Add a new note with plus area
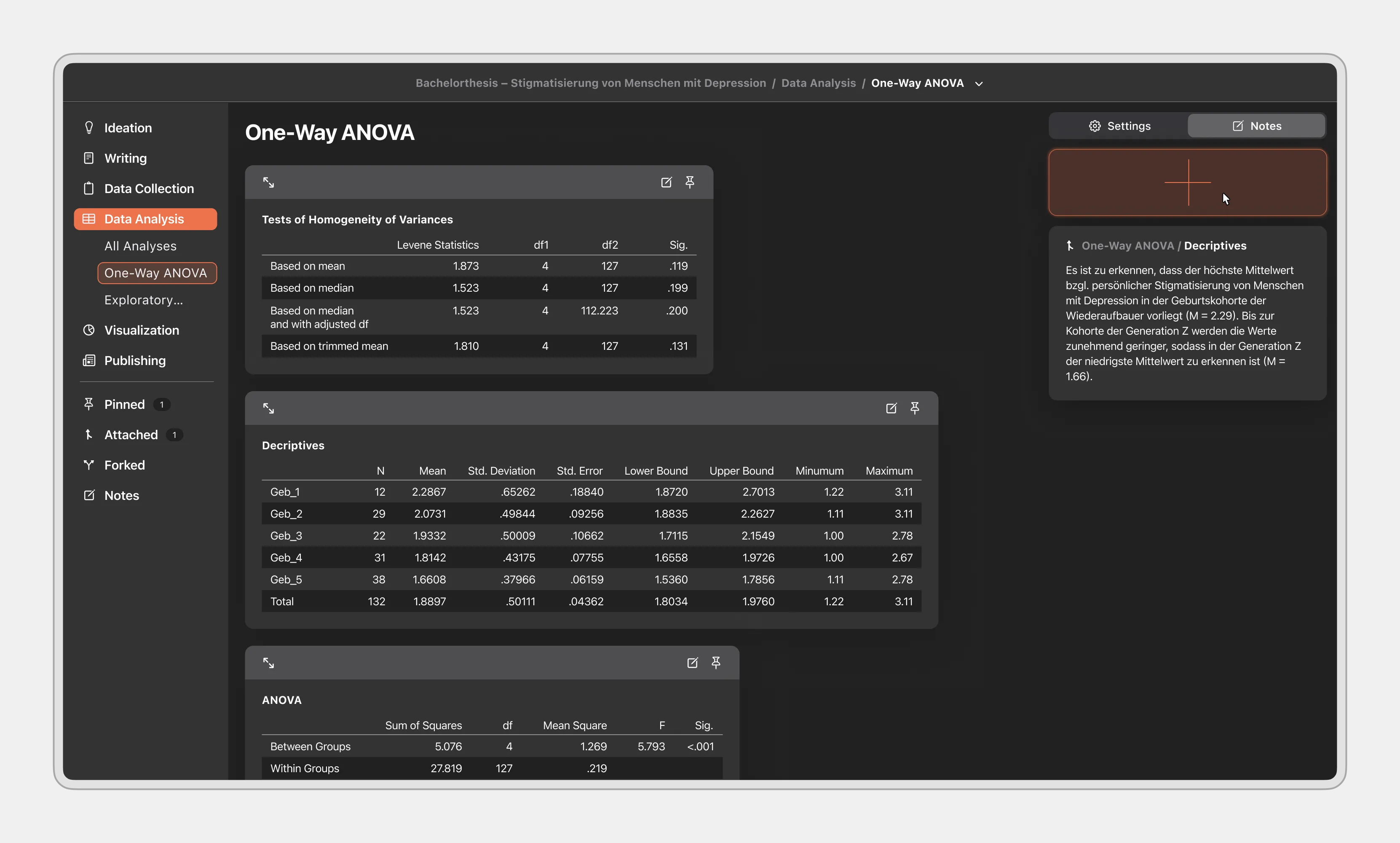1400x843 pixels. tap(1187, 183)
